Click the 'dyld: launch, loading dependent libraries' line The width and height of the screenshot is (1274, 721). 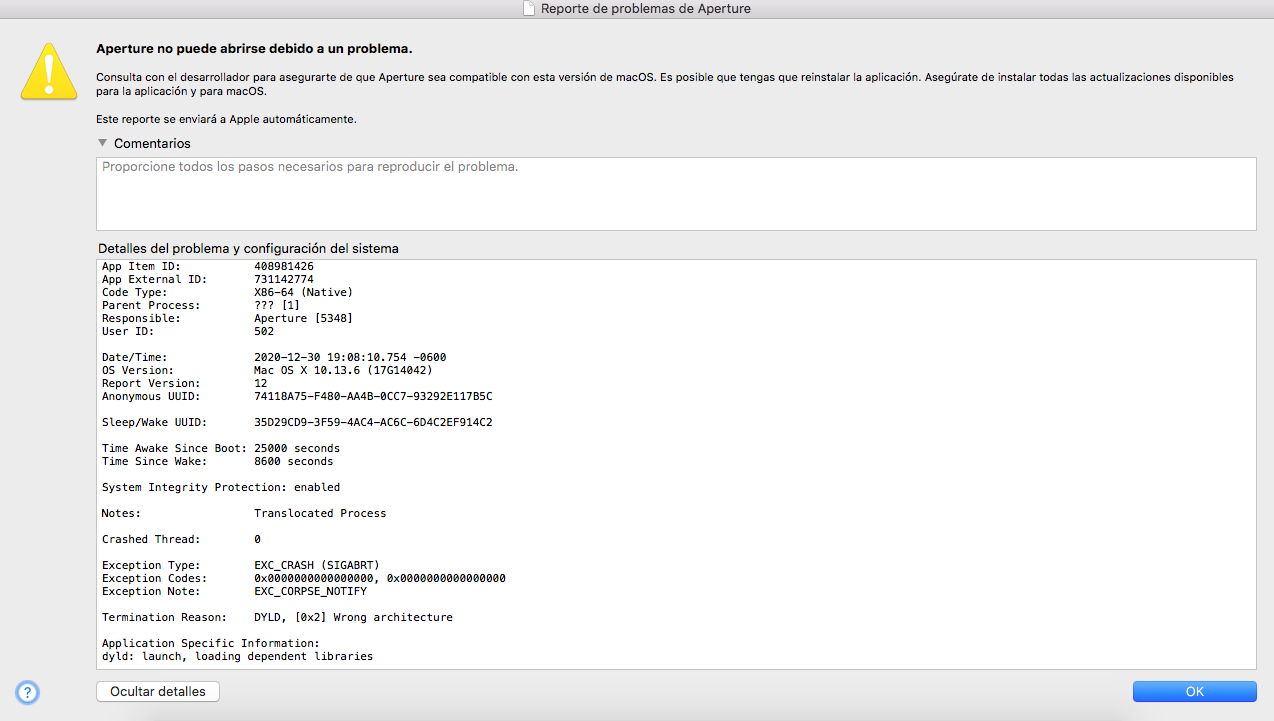coord(237,657)
